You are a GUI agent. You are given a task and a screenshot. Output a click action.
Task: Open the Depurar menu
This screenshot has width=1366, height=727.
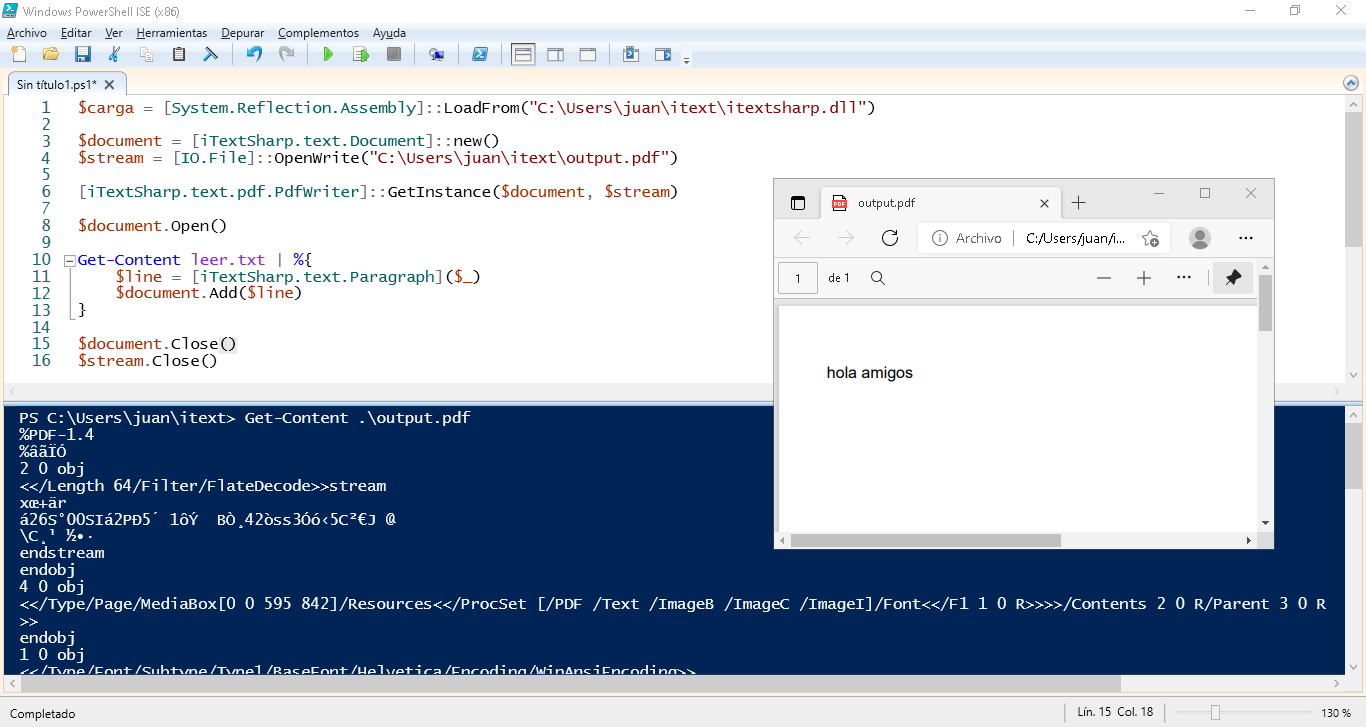pos(243,33)
